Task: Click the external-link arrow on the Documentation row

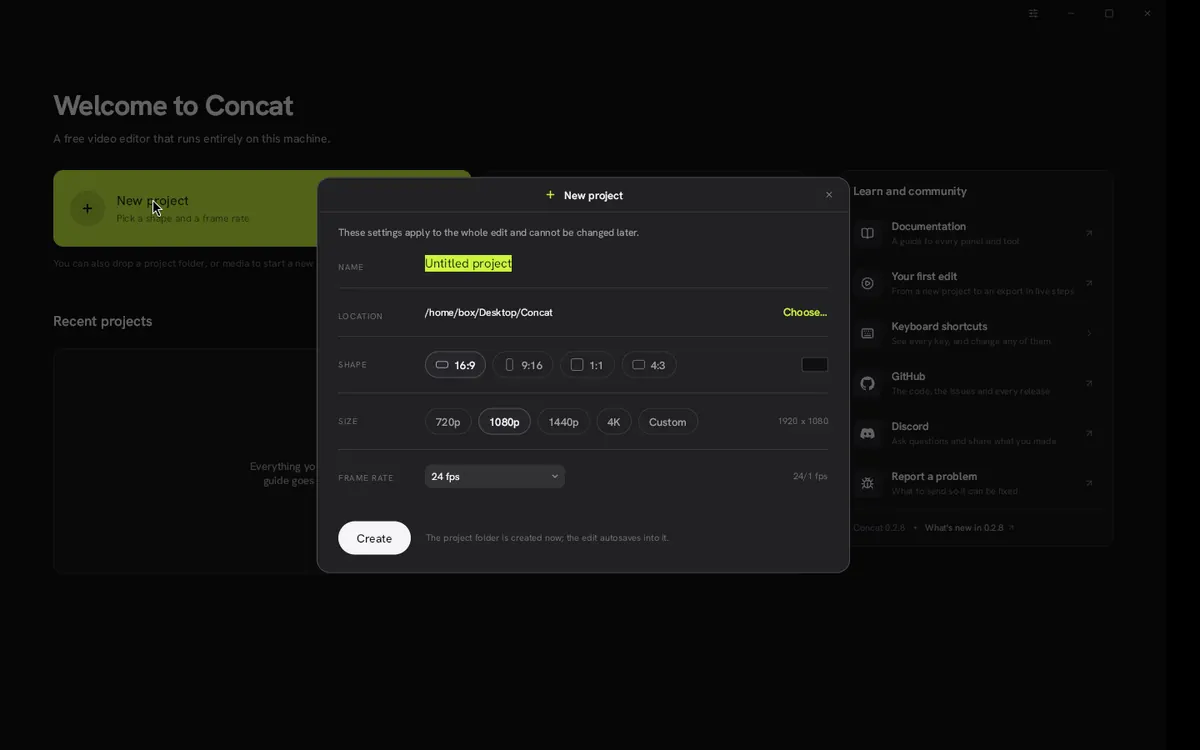Action: pos(1089,233)
